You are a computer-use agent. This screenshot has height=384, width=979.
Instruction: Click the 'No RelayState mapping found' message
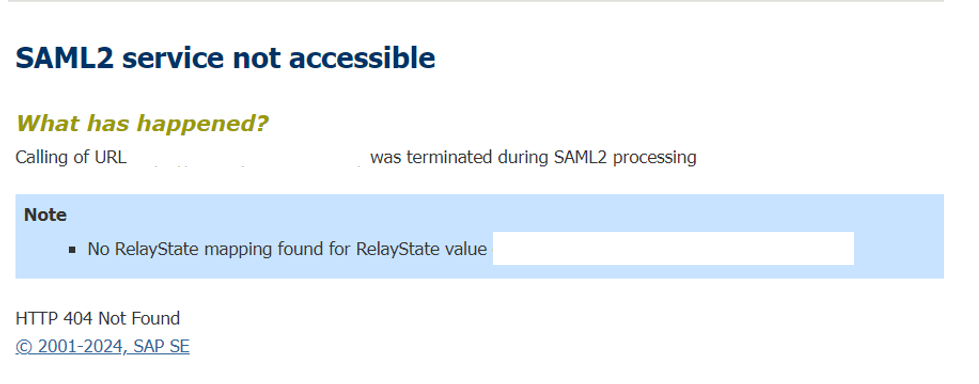287,249
